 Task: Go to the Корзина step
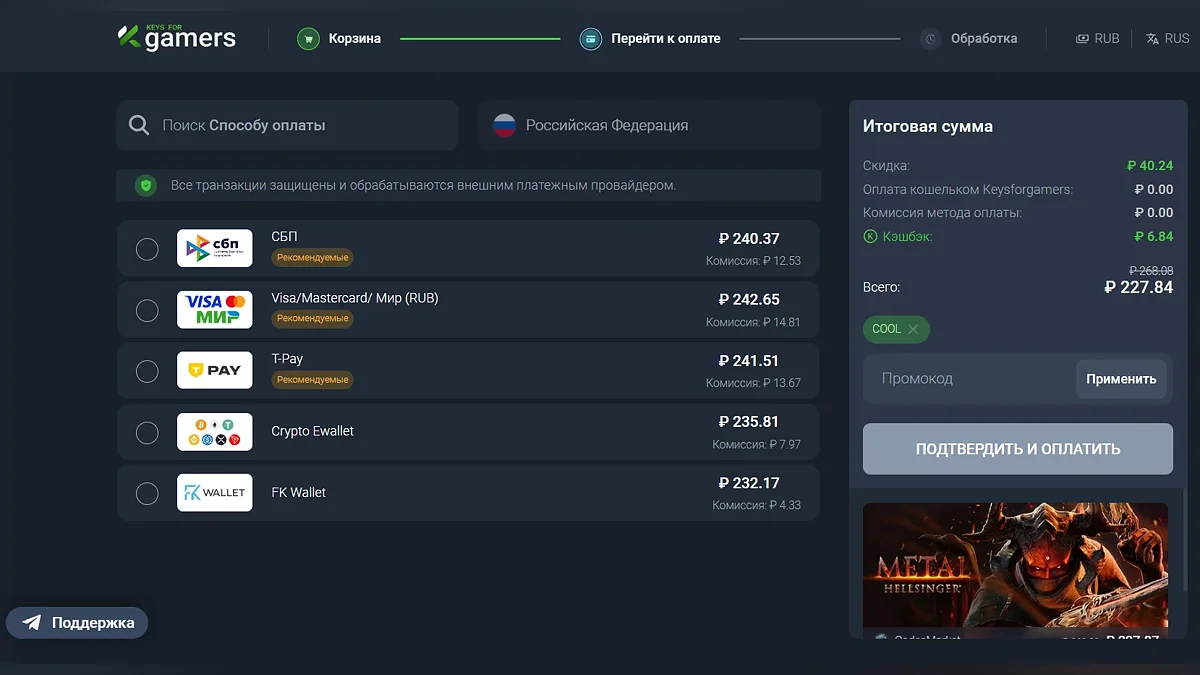coord(339,39)
